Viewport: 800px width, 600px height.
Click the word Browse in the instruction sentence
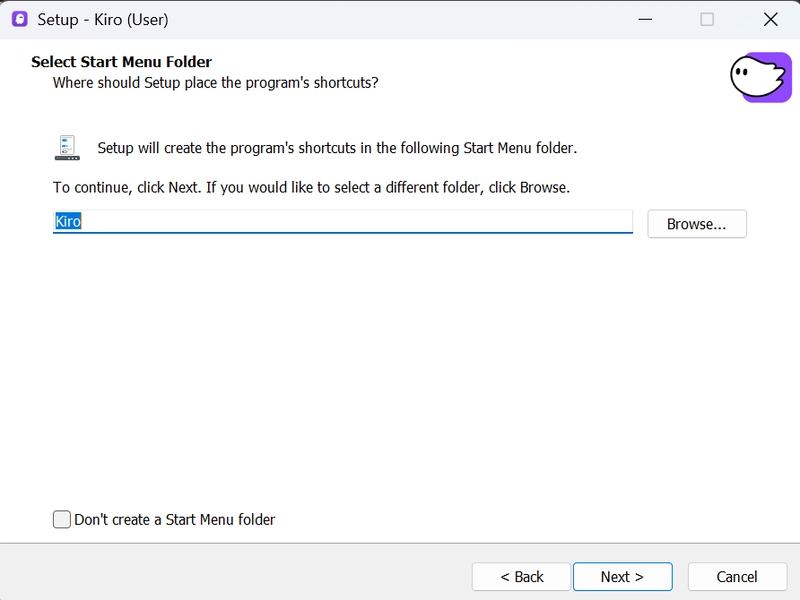tap(543, 187)
